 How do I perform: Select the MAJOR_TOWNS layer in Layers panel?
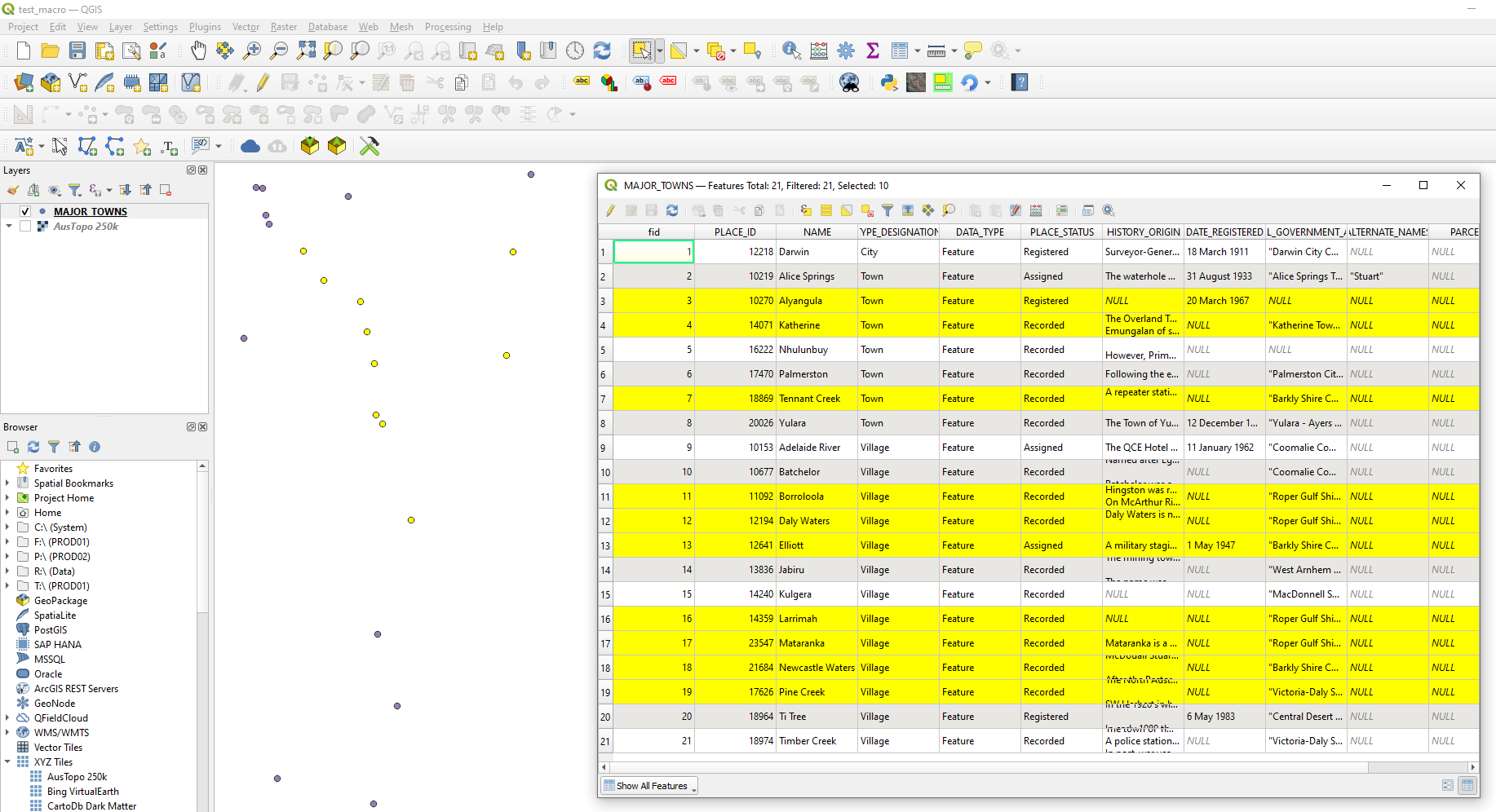coord(91,211)
